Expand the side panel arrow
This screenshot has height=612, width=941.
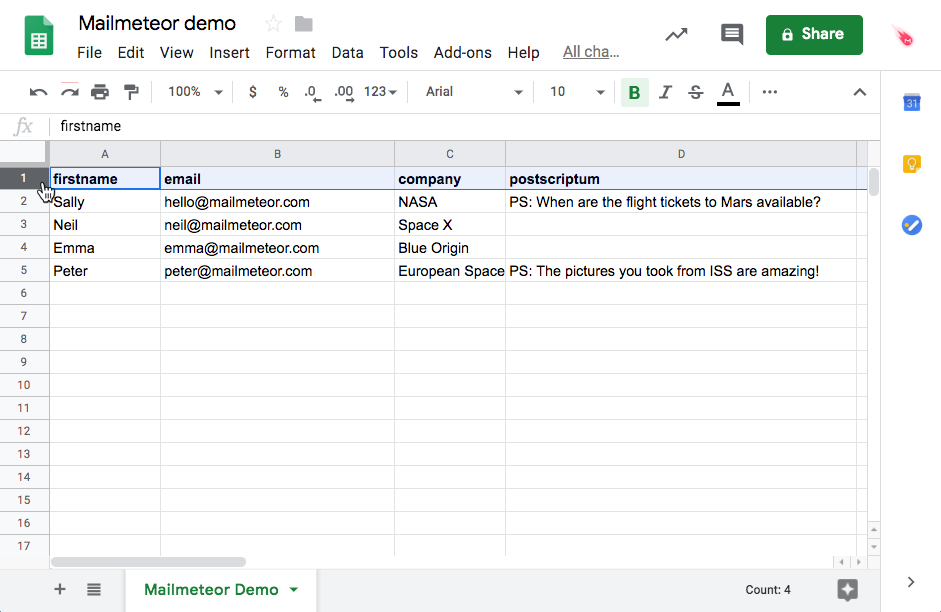[911, 582]
